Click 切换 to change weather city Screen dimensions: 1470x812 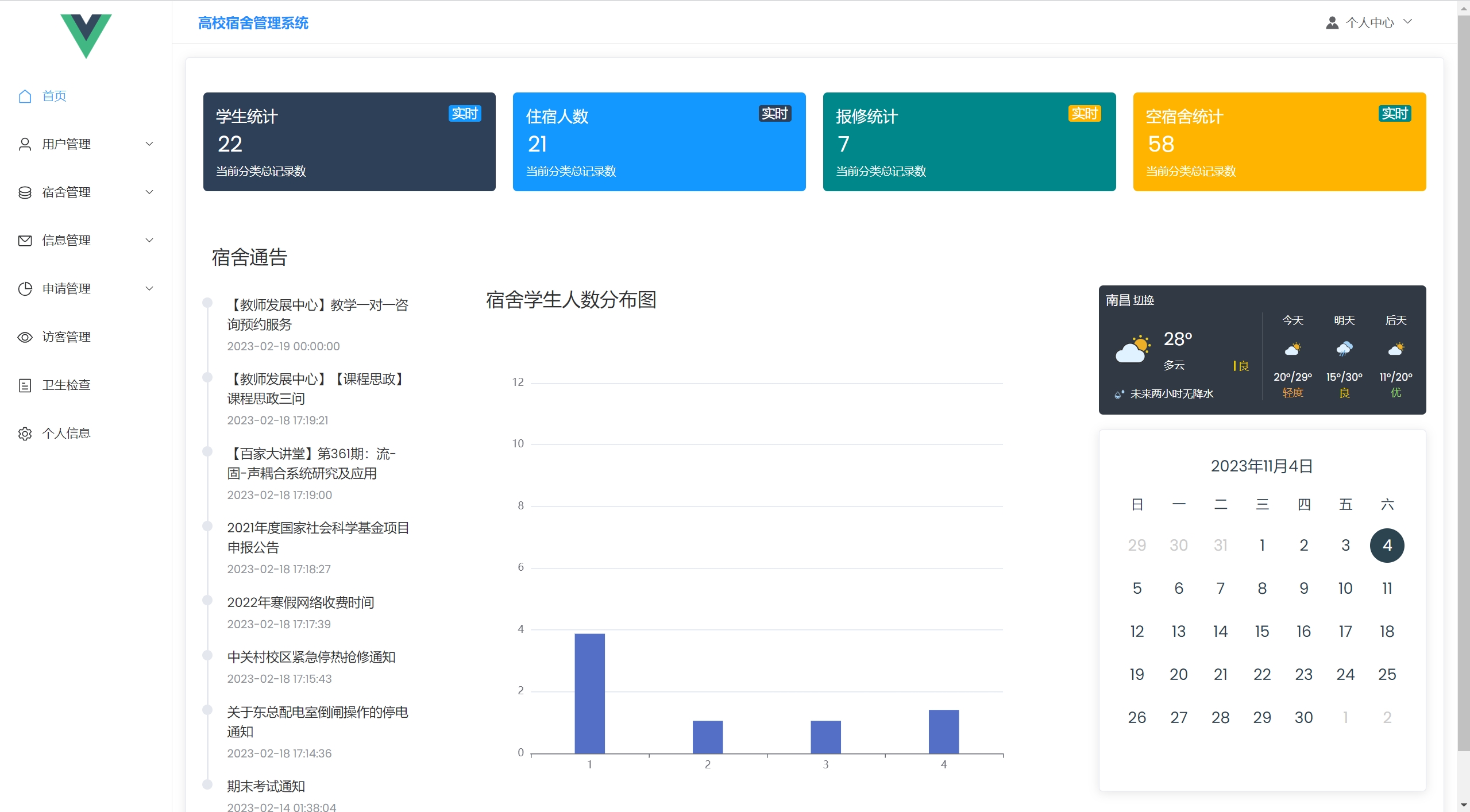pos(1143,300)
